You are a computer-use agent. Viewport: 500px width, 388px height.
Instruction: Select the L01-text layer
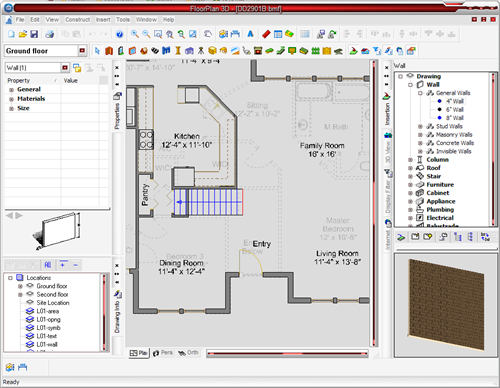click(47, 336)
